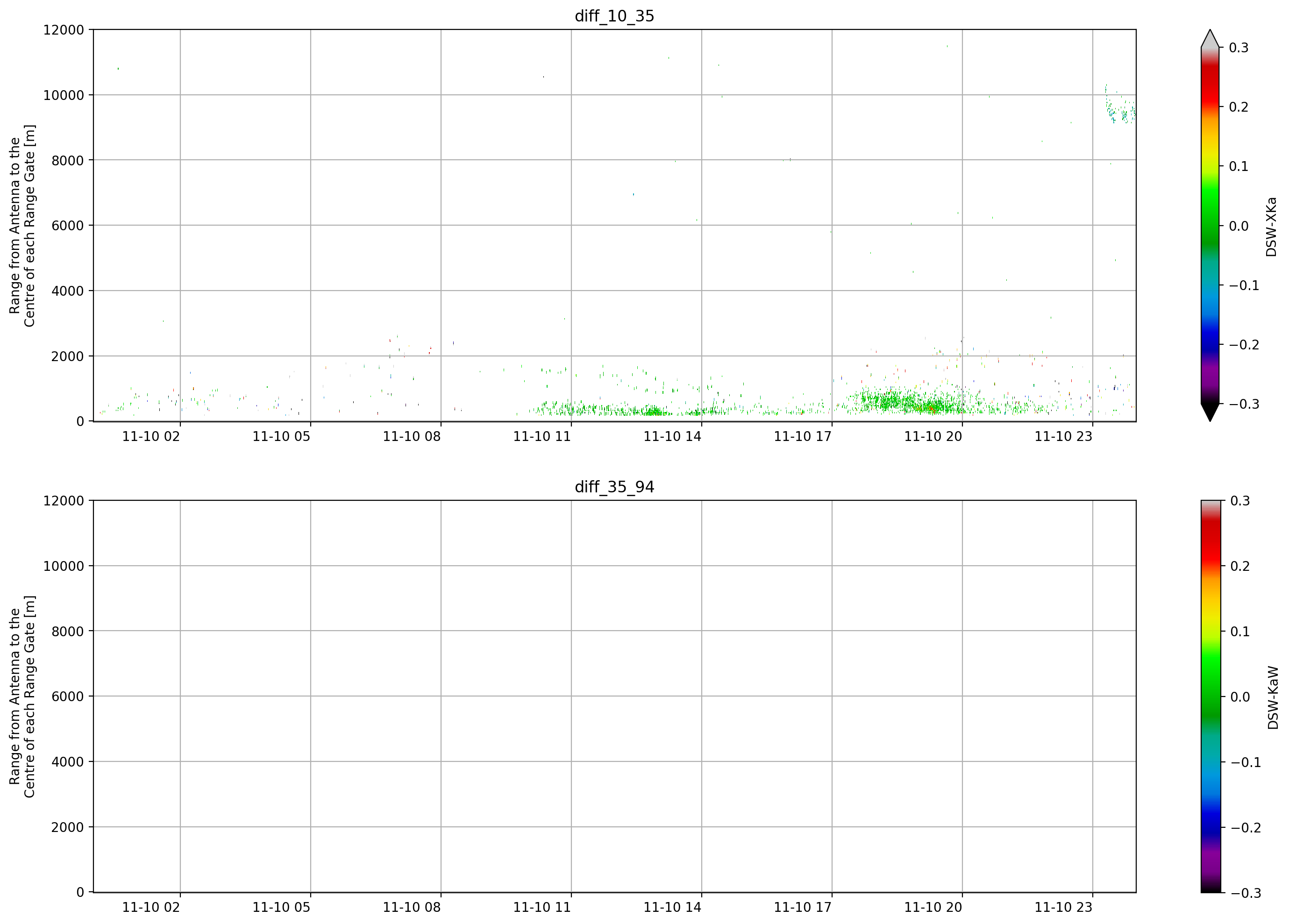Click '11-10 05' tick under diff_10_35 plot
The height and width of the screenshot is (924, 1289).
pos(281,436)
